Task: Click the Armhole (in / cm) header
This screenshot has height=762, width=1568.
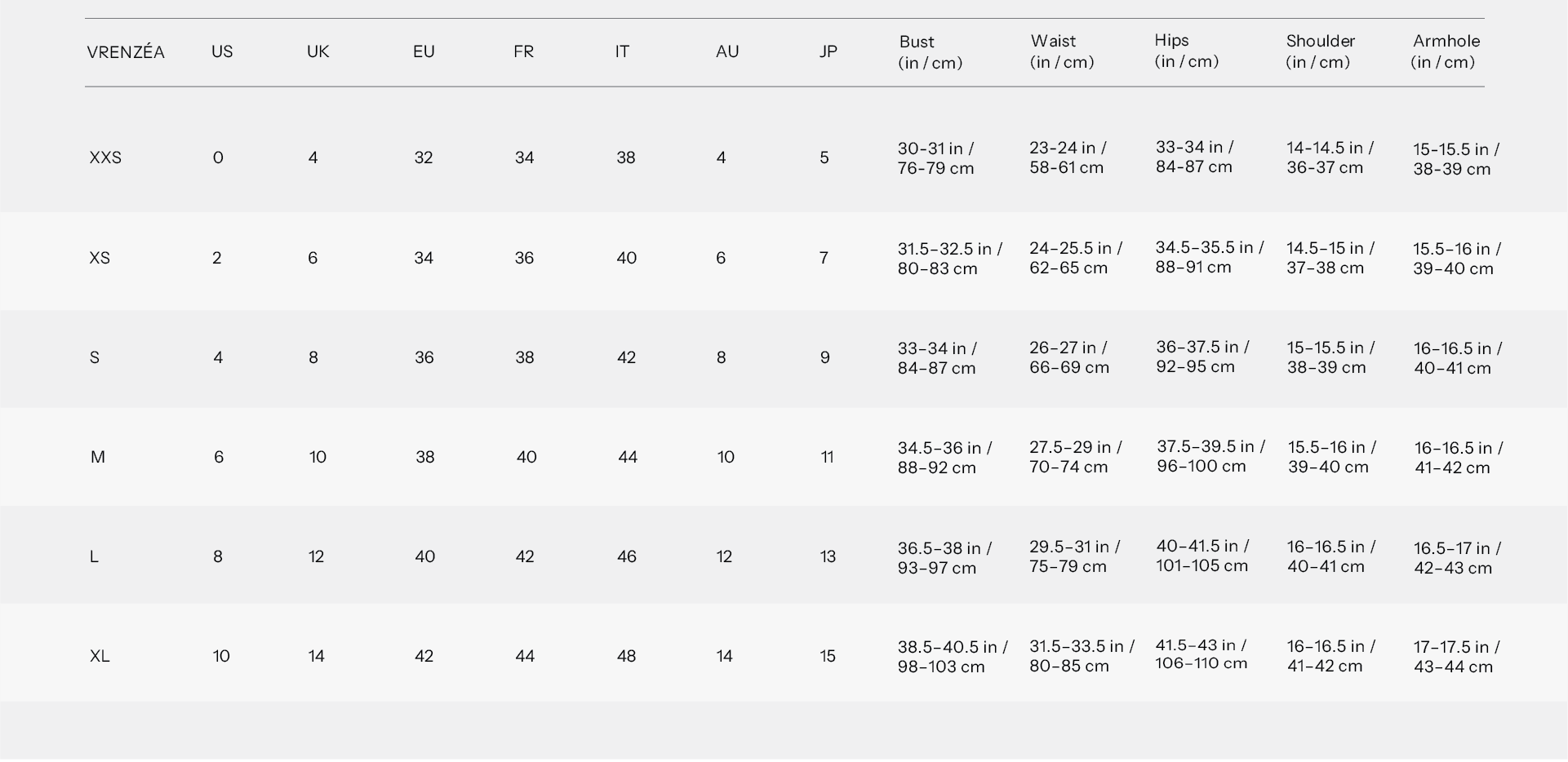Action: coord(1445,51)
